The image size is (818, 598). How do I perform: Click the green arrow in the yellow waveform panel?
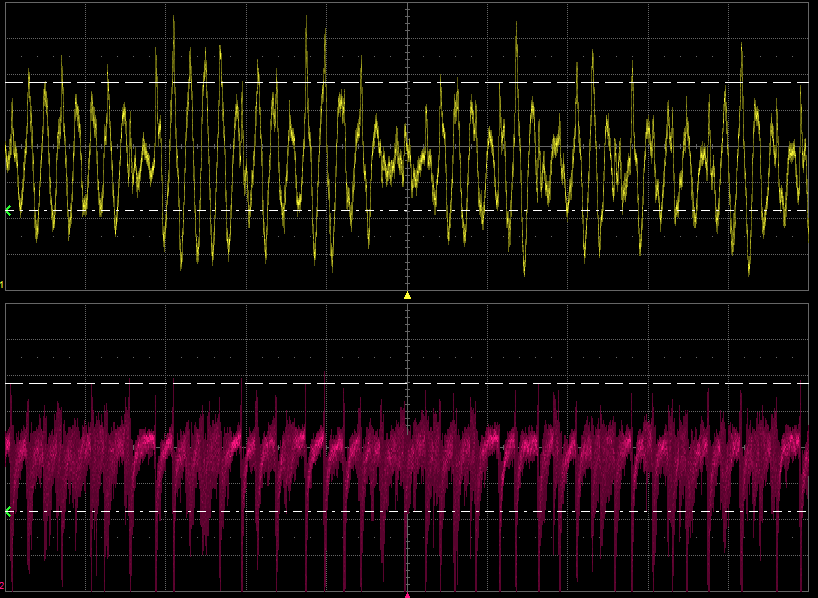9,210
